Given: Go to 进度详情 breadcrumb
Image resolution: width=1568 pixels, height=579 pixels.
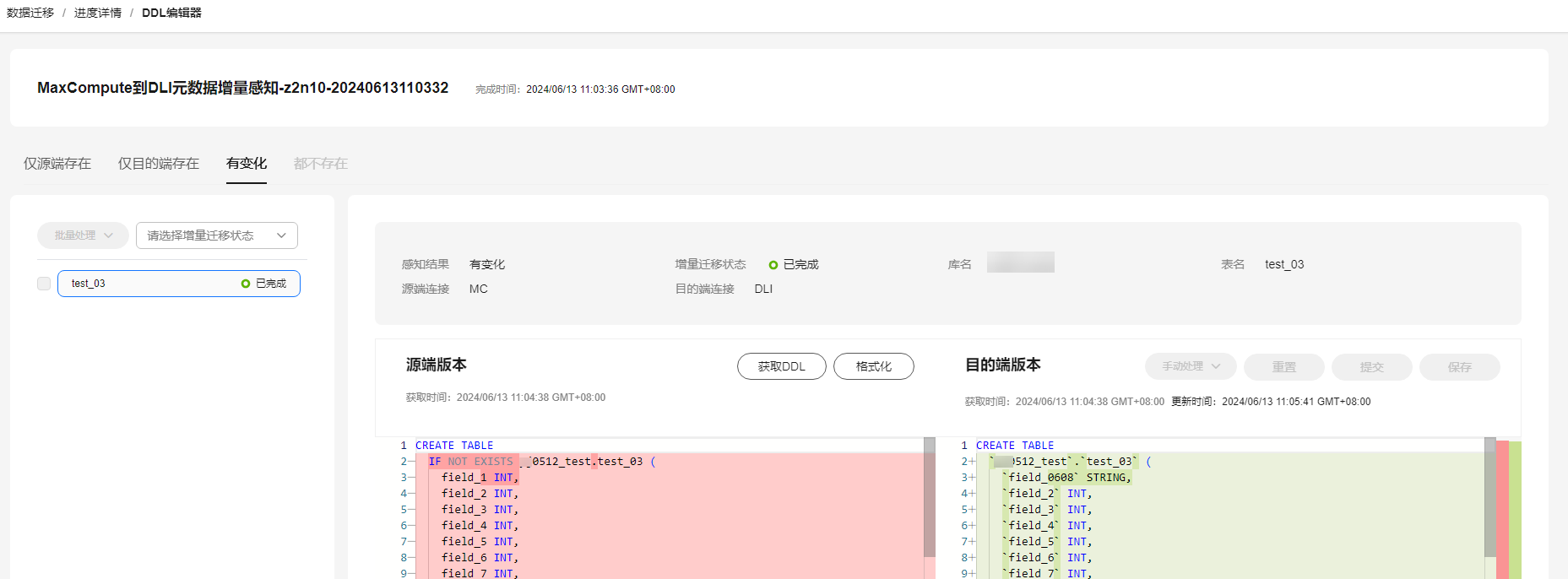Looking at the screenshot, I should pos(98,13).
